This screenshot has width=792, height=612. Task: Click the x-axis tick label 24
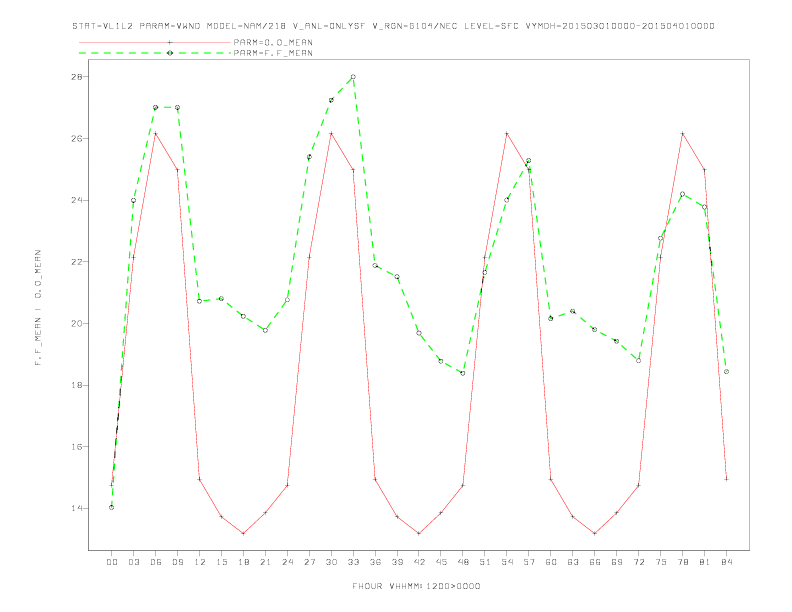coord(287,562)
